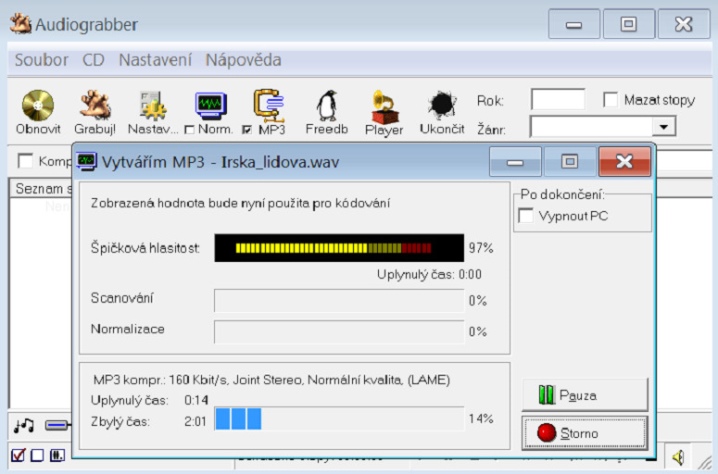Open the Nápověda menu
Screen dimensions: 718x474
[x=243, y=60]
